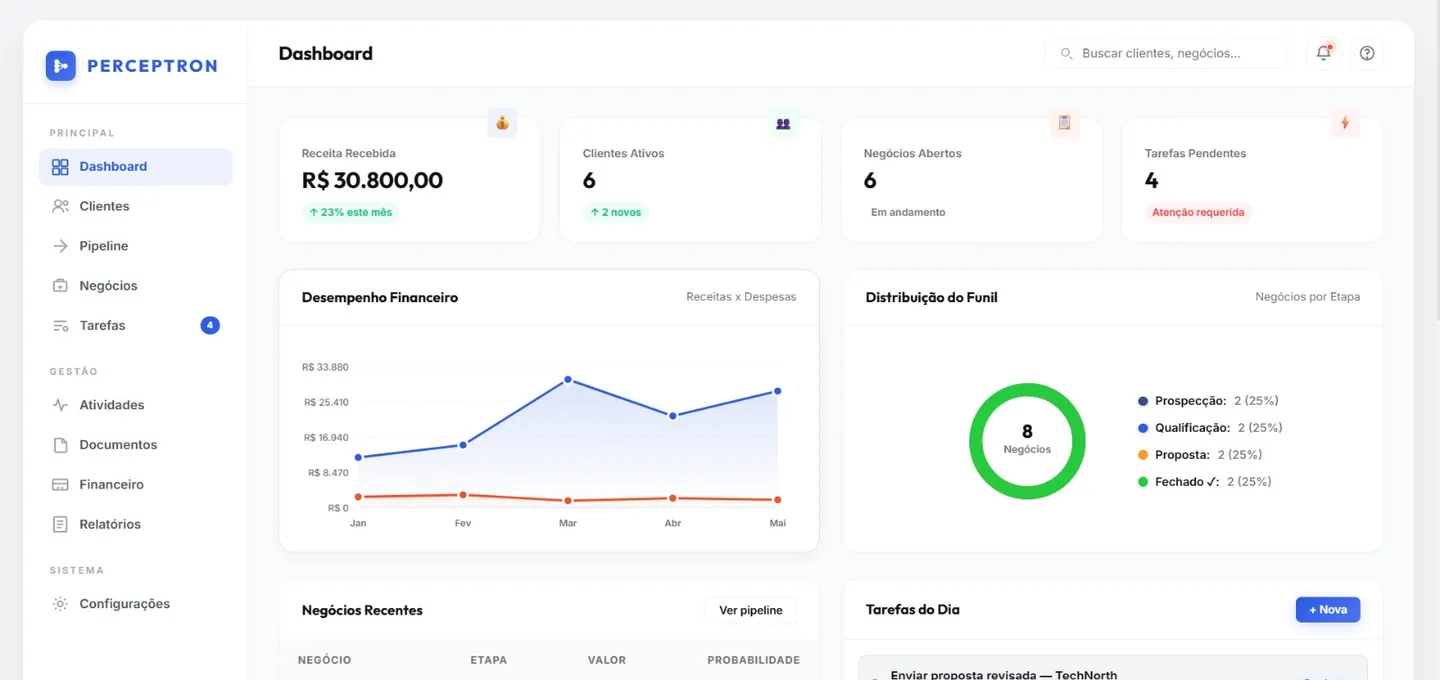
Task: Navigate to Atividades
Action: [x=135, y=405]
